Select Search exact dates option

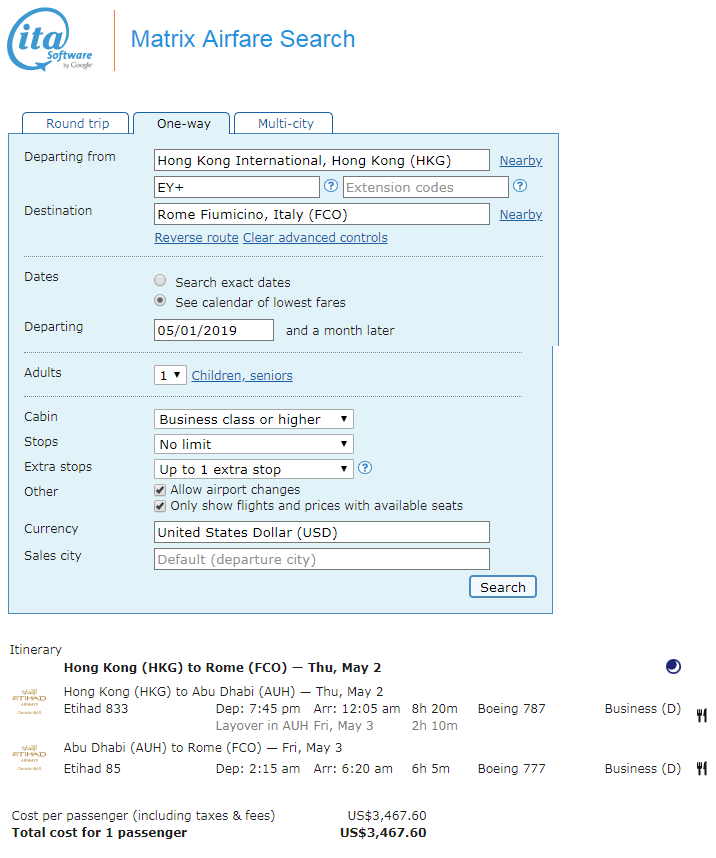160,281
